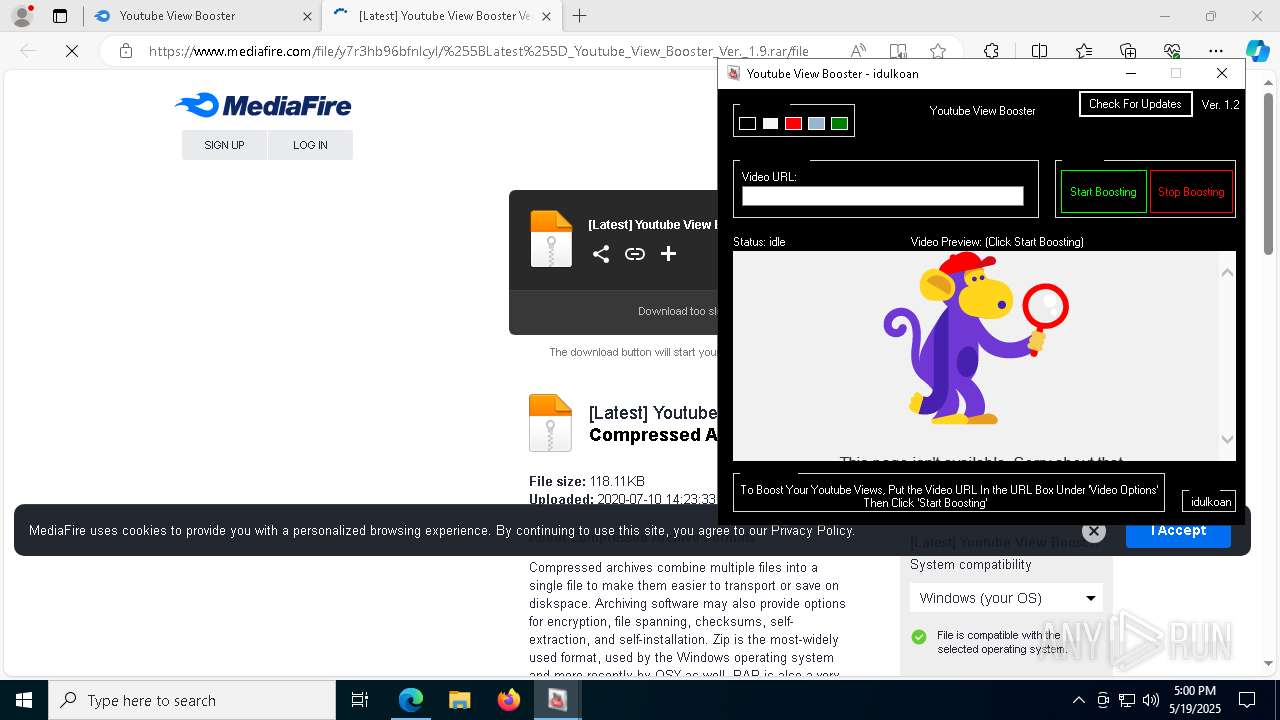Viewport: 1280px width, 720px height.
Task: Open the tab actions menu icon
Action: point(60,16)
